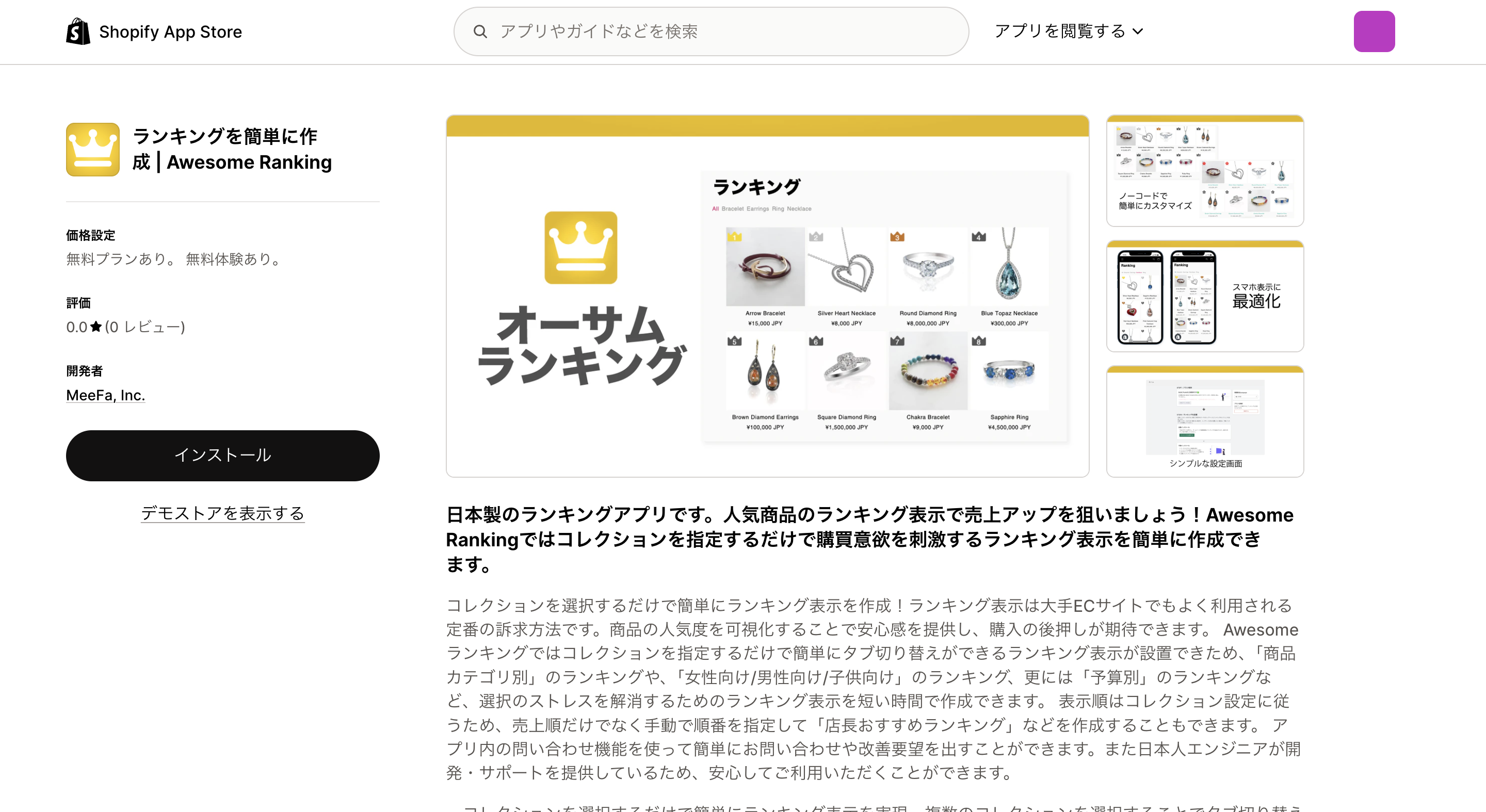This screenshot has height=812, width=1486.
Task: Open the MeeFa, Inc. developer link
Action: click(x=106, y=395)
